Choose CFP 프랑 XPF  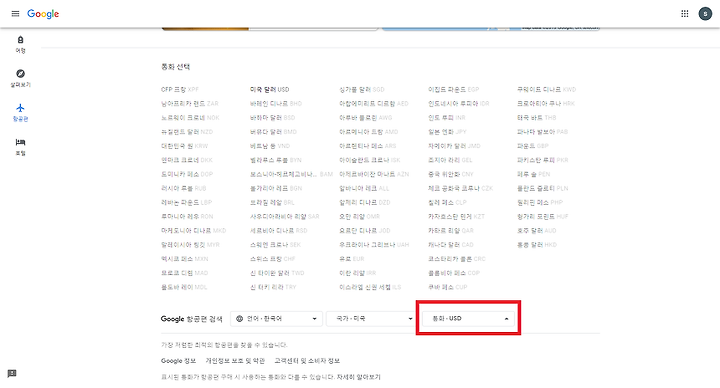[180, 90]
